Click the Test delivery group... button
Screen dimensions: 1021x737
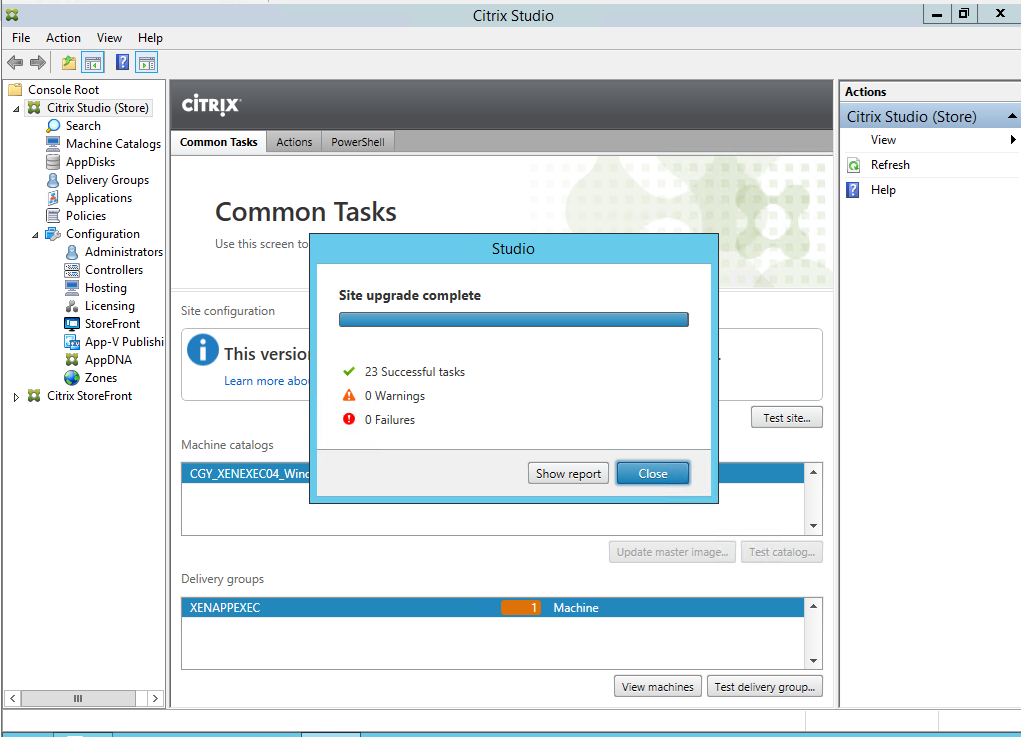coord(764,686)
